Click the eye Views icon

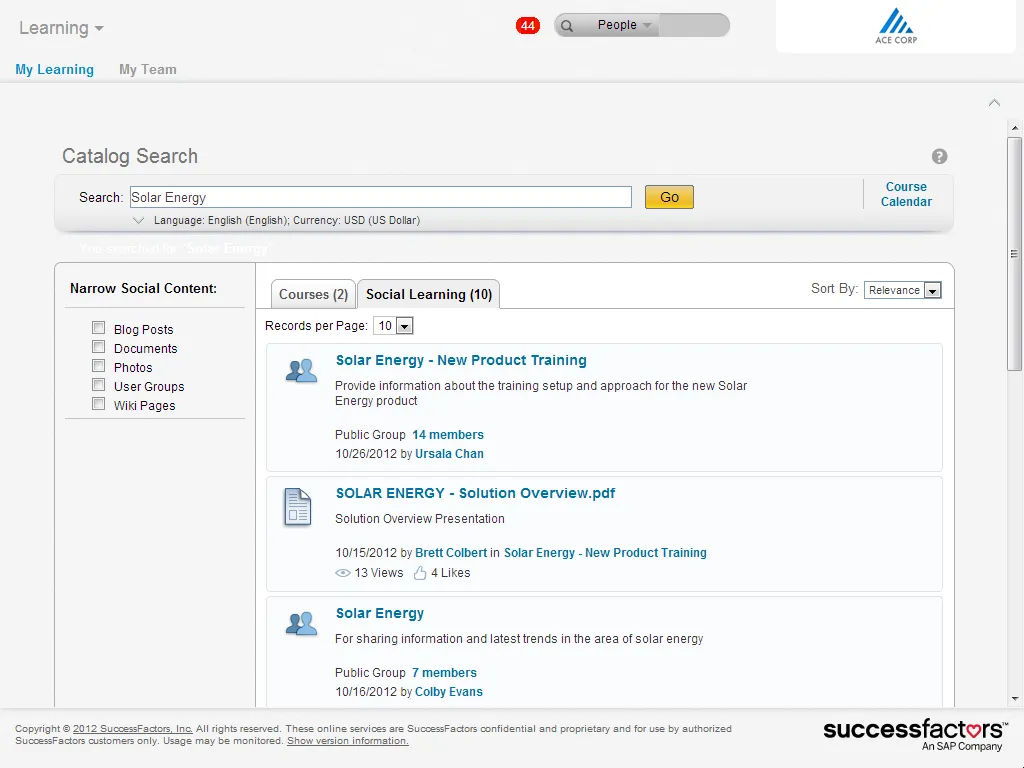coord(343,573)
